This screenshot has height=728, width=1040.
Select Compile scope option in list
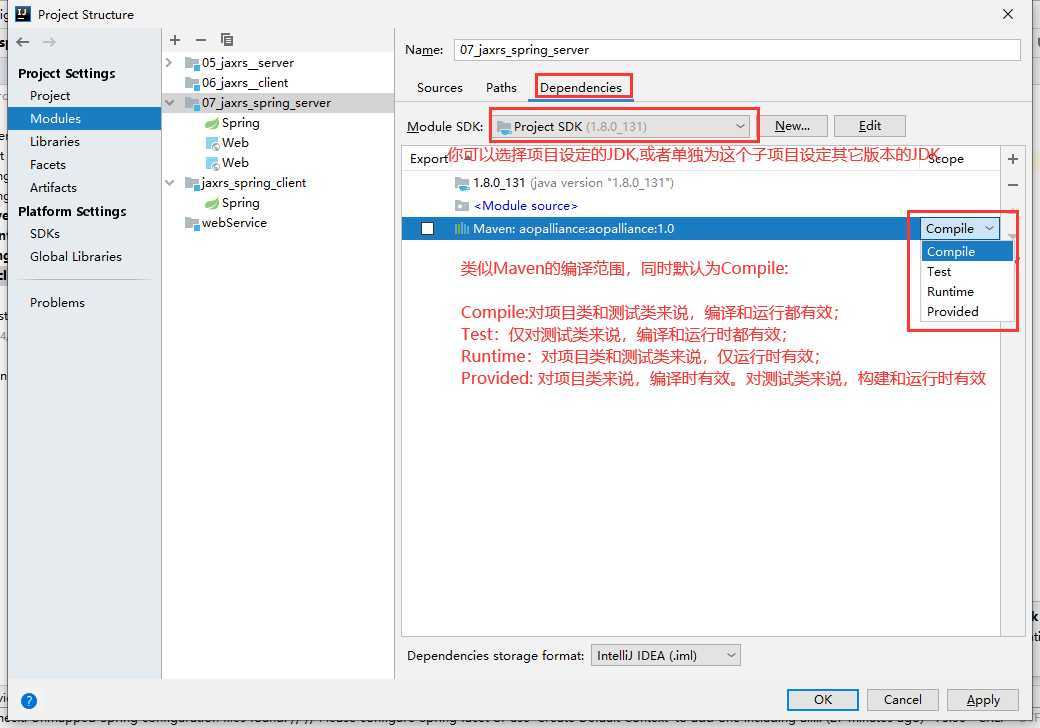click(967, 251)
